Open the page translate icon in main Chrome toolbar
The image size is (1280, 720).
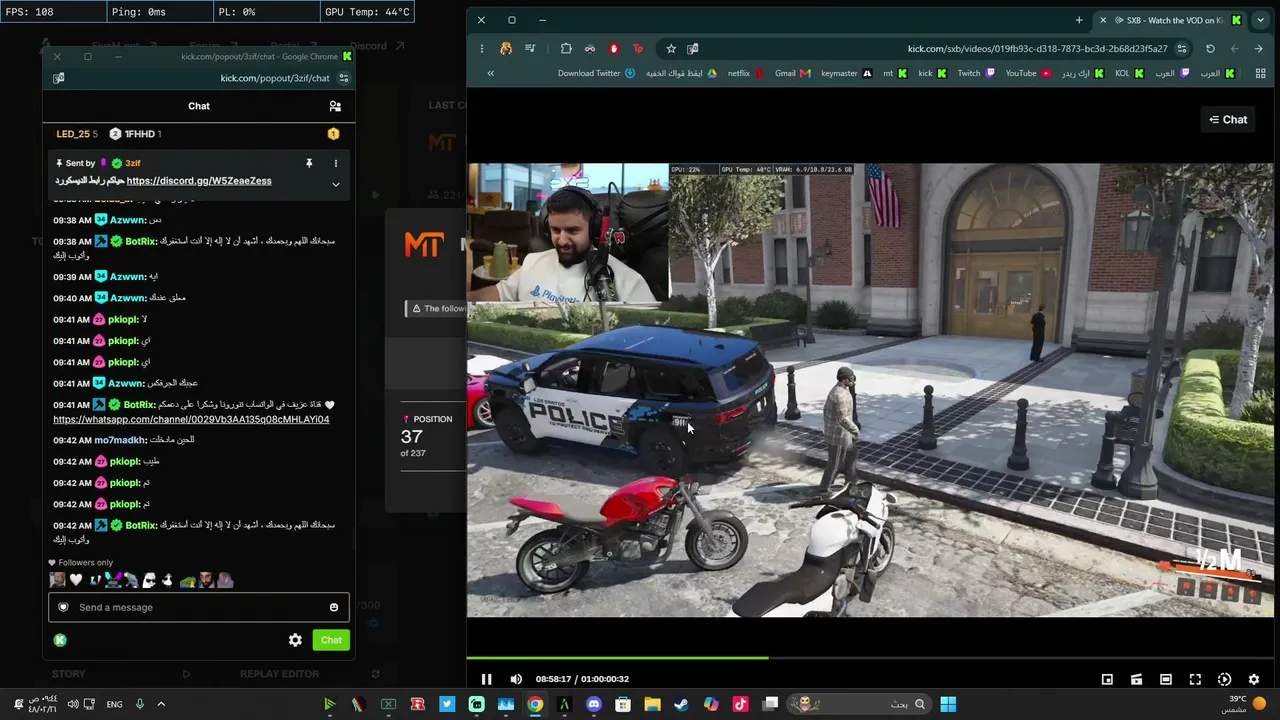coord(692,48)
